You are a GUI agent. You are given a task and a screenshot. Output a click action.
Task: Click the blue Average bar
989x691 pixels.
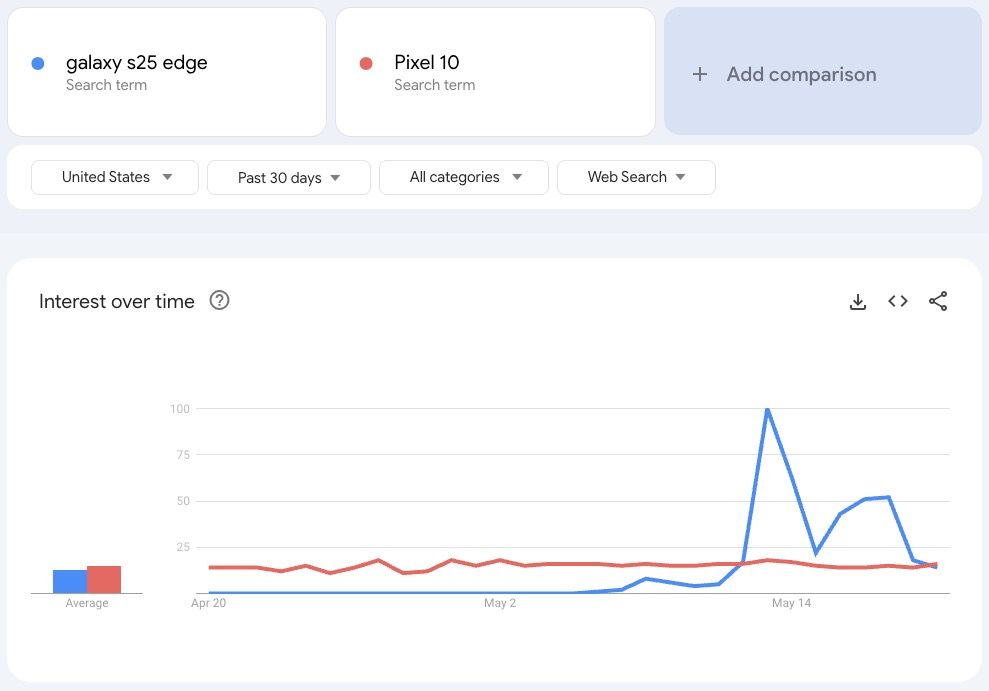pos(70,581)
